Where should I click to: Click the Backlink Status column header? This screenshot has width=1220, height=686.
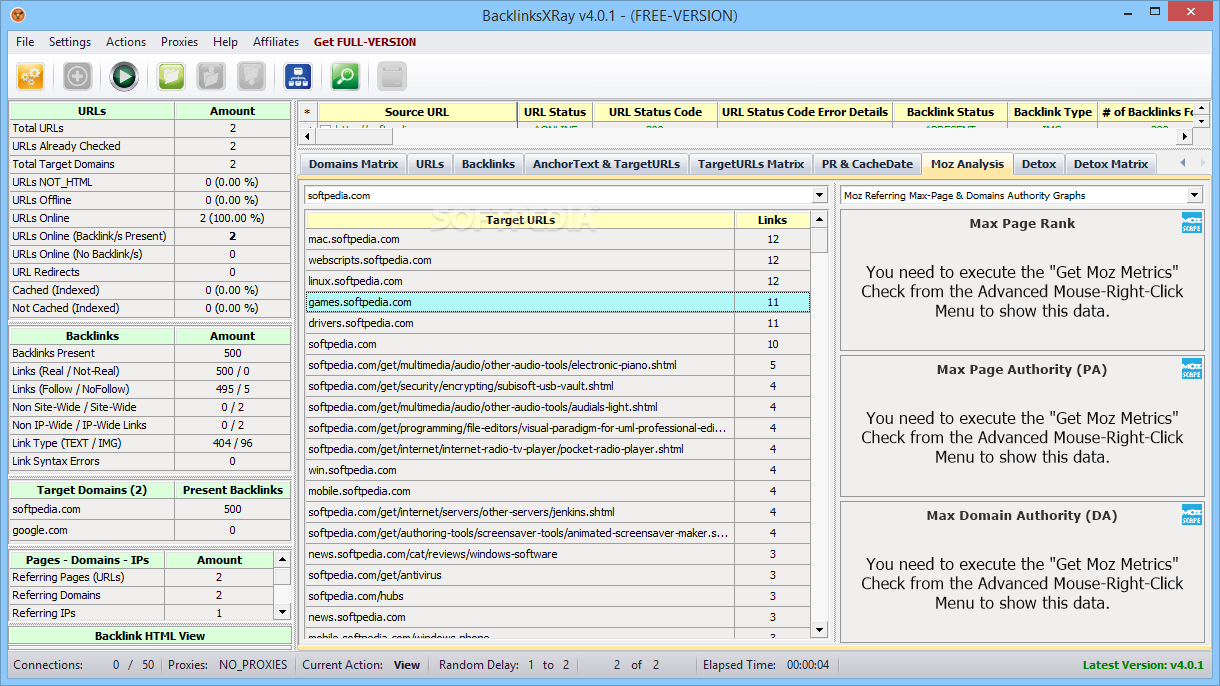pos(950,112)
